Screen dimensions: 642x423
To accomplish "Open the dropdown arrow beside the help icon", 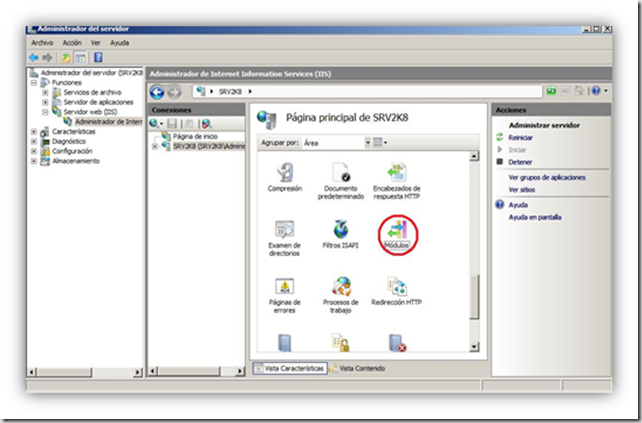I will pyautogui.click(x=606, y=90).
